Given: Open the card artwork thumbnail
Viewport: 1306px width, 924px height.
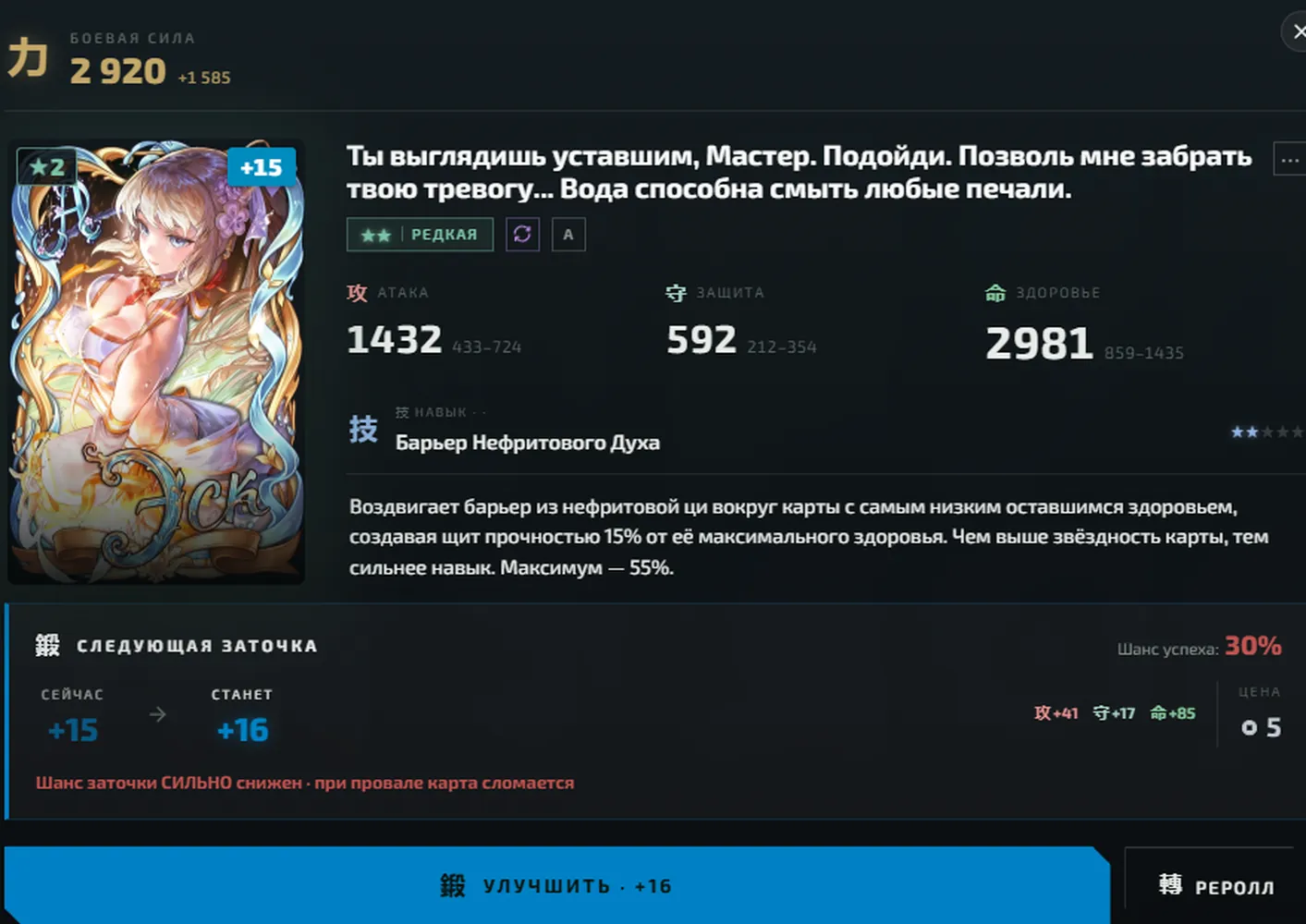Looking at the screenshot, I should point(156,361).
